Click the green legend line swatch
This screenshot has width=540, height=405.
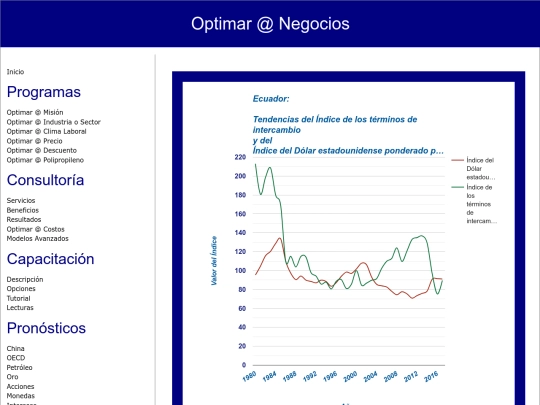(457, 187)
